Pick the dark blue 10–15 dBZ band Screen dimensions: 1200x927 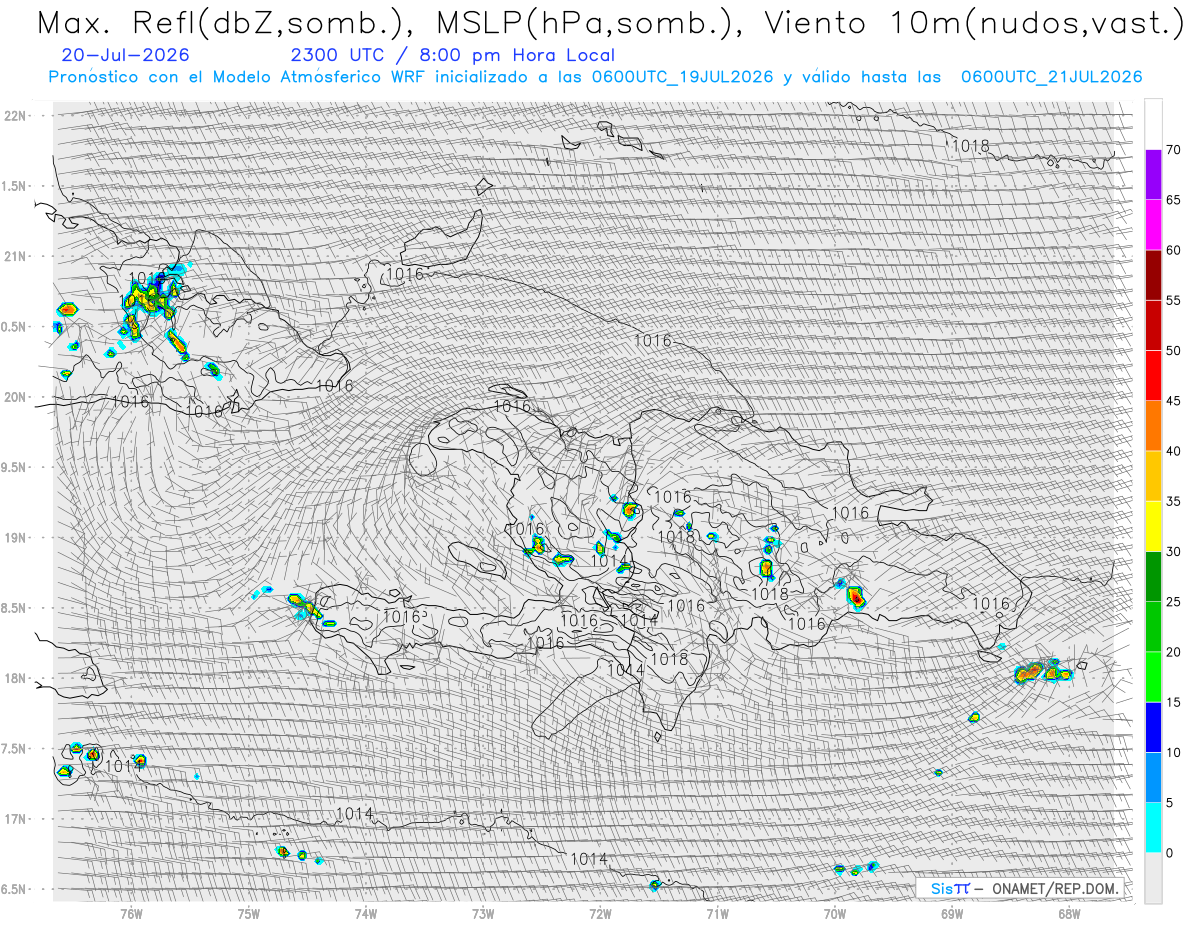tap(1153, 727)
